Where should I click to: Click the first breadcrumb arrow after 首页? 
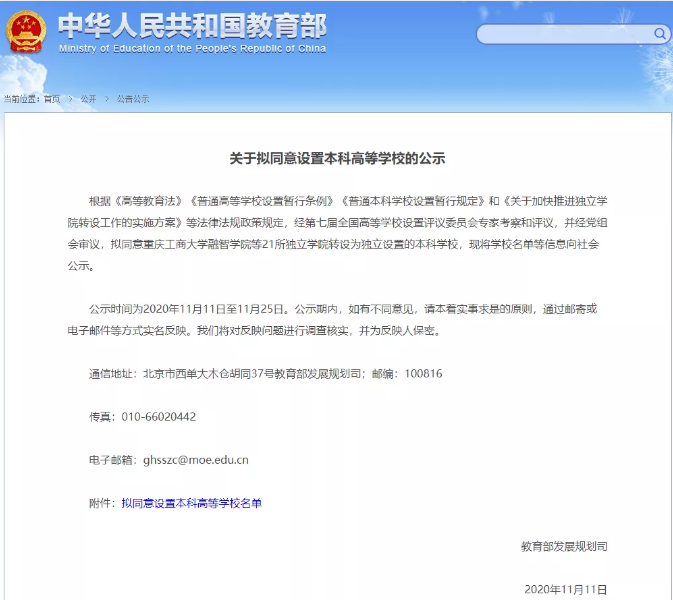coord(69,99)
